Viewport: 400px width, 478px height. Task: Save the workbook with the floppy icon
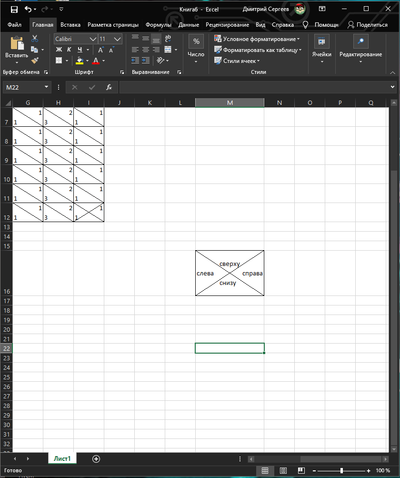14,9
